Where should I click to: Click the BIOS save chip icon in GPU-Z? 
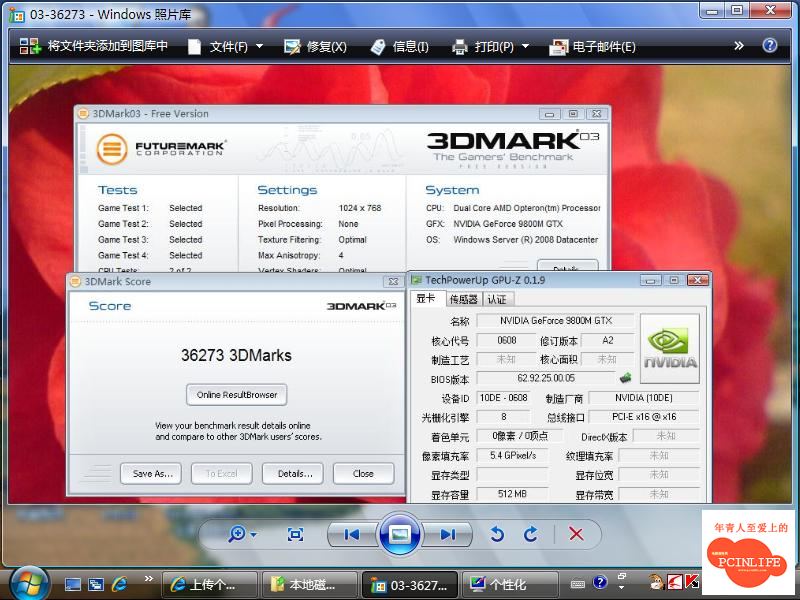coord(626,378)
